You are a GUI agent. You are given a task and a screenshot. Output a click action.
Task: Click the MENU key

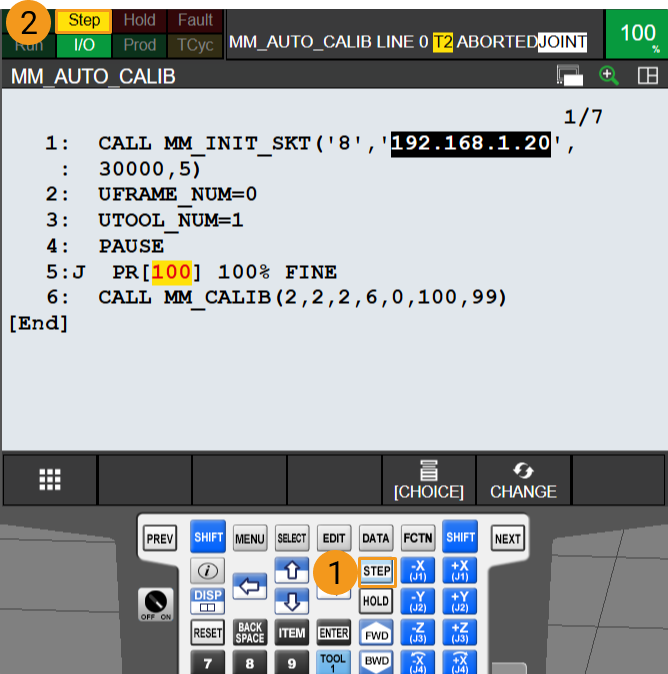coord(250,538)
